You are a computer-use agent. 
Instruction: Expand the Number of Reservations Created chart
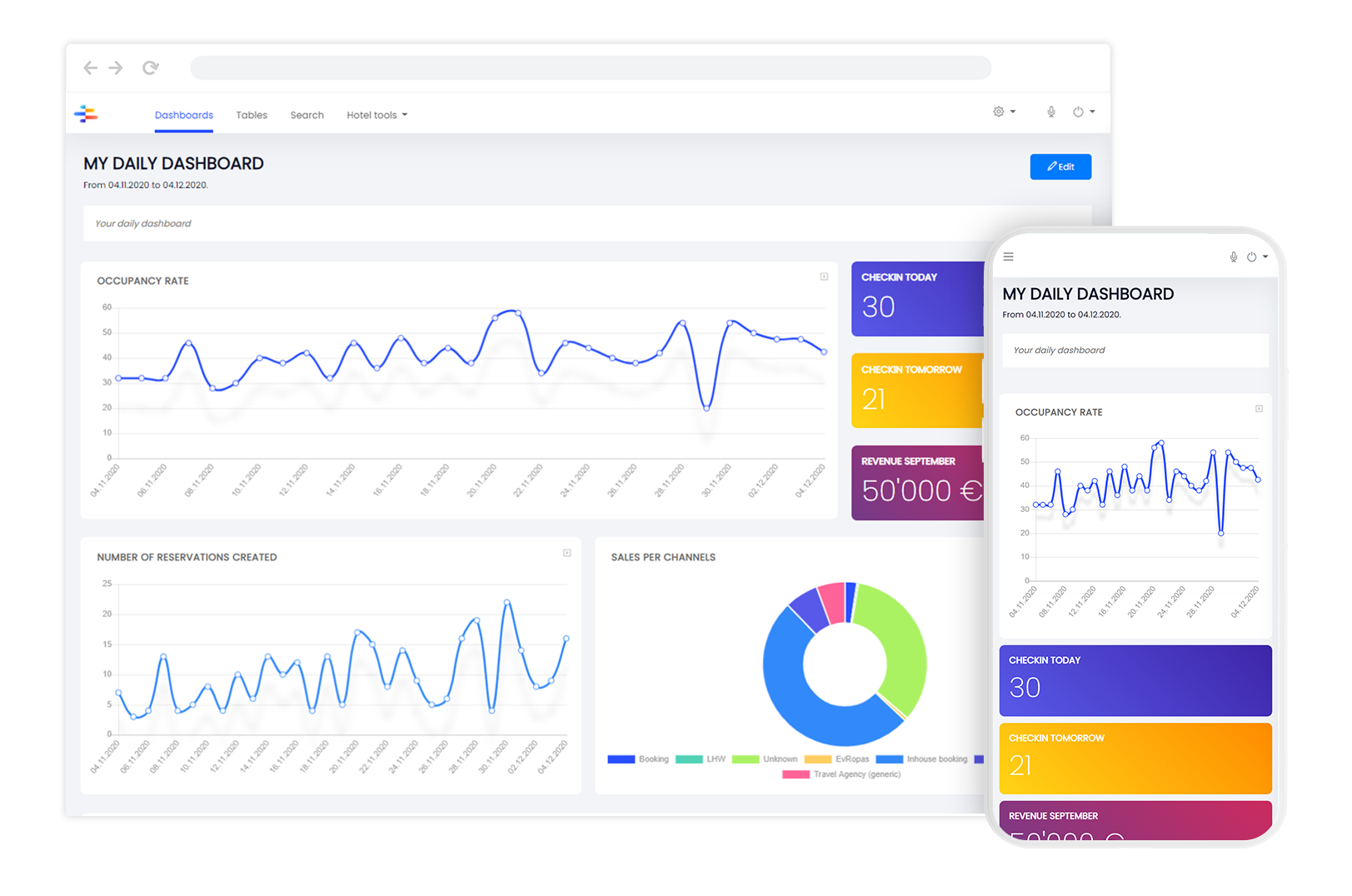(566, 553)
